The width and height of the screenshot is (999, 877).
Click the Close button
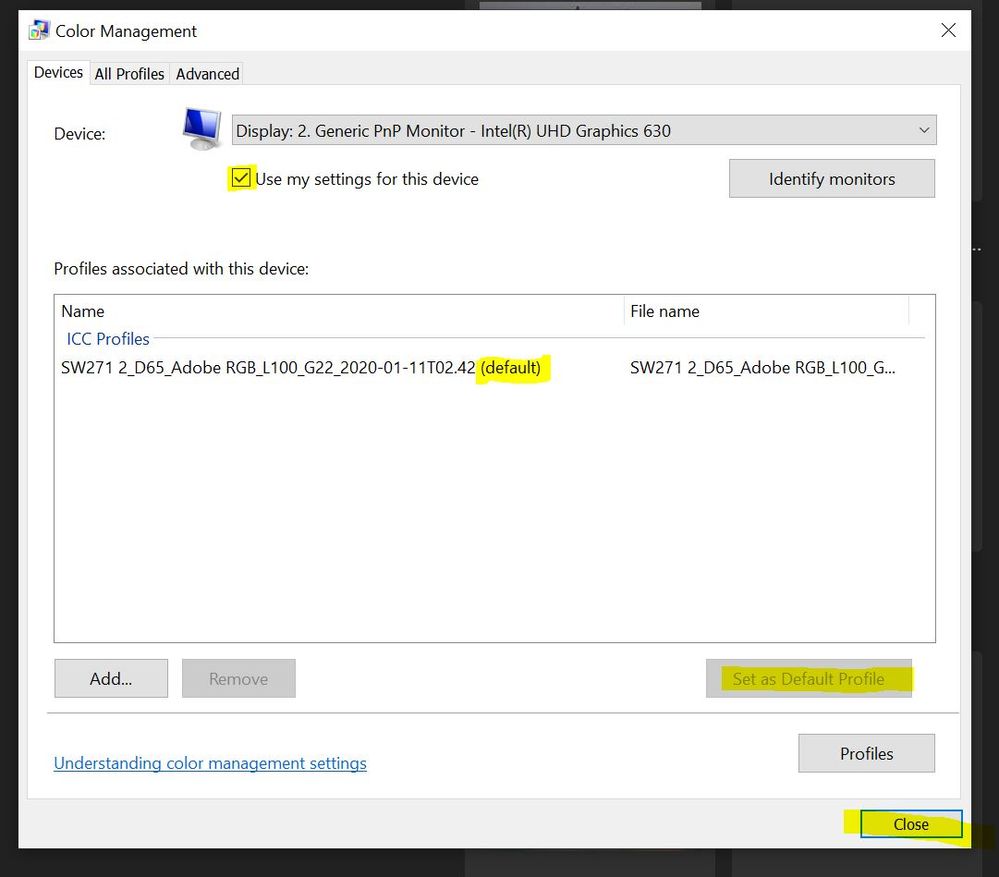pyautogui.click(x=909, y=824)
